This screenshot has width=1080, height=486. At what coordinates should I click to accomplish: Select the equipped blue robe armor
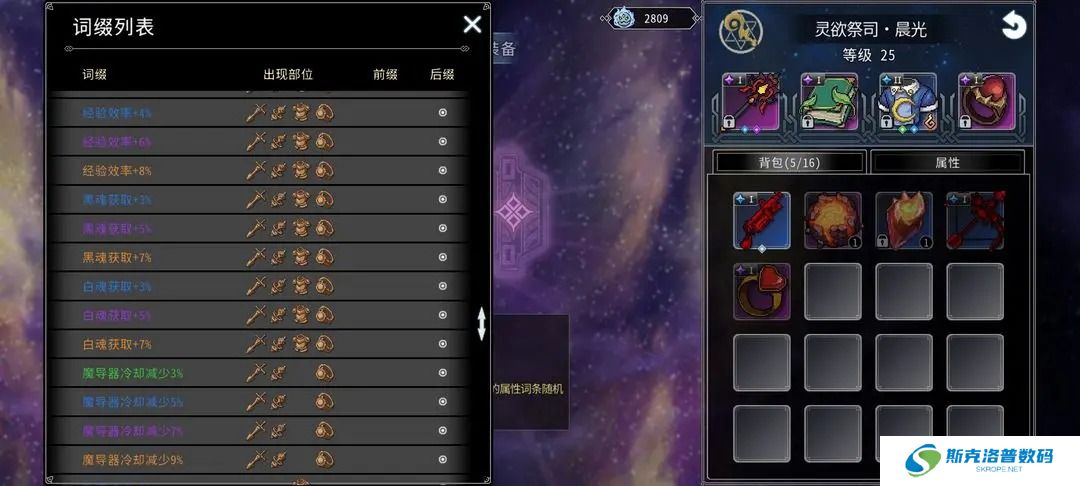click(x=908, y=102)
